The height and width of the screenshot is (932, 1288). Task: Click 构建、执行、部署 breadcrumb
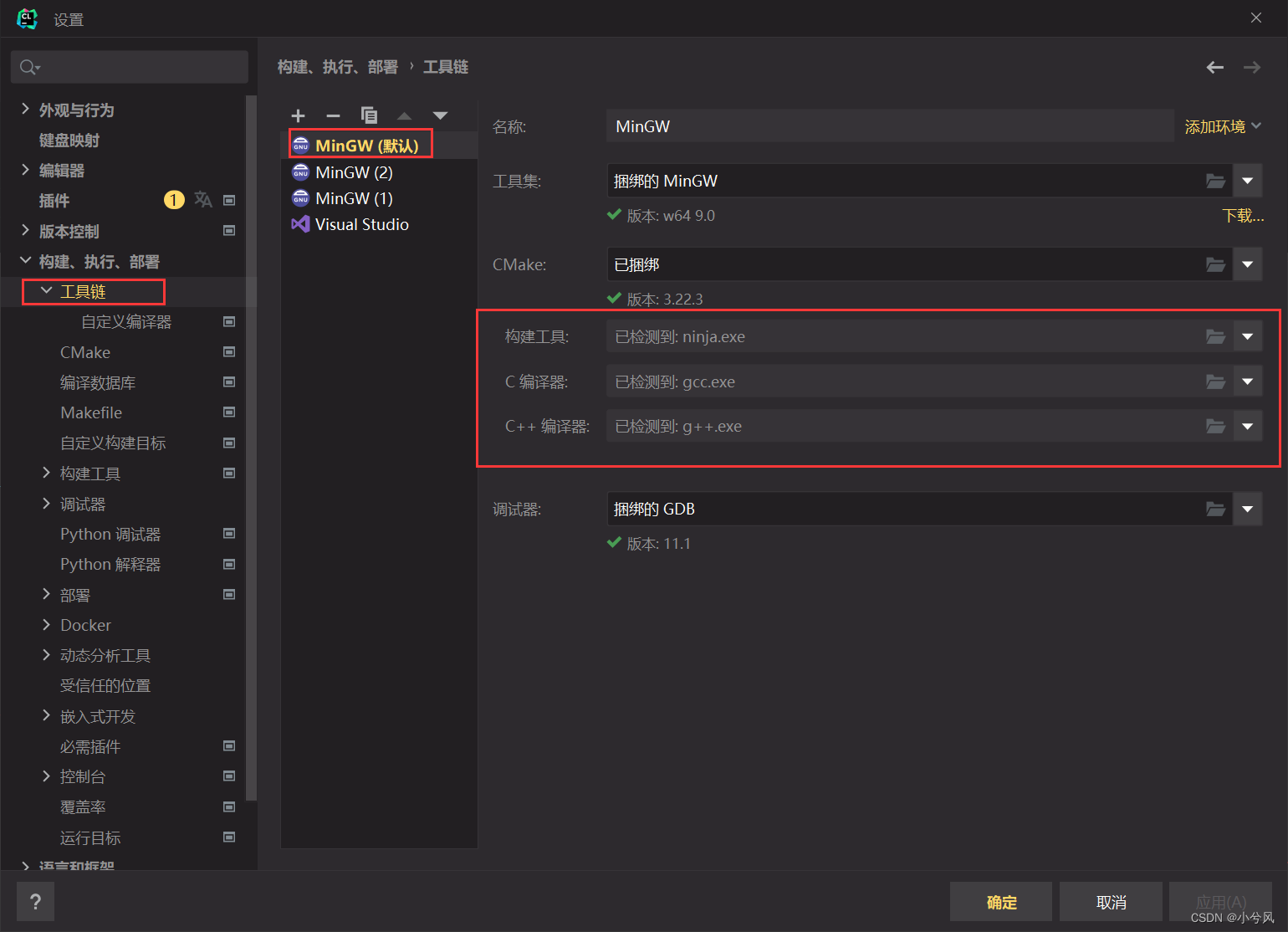tap(338, 67)
